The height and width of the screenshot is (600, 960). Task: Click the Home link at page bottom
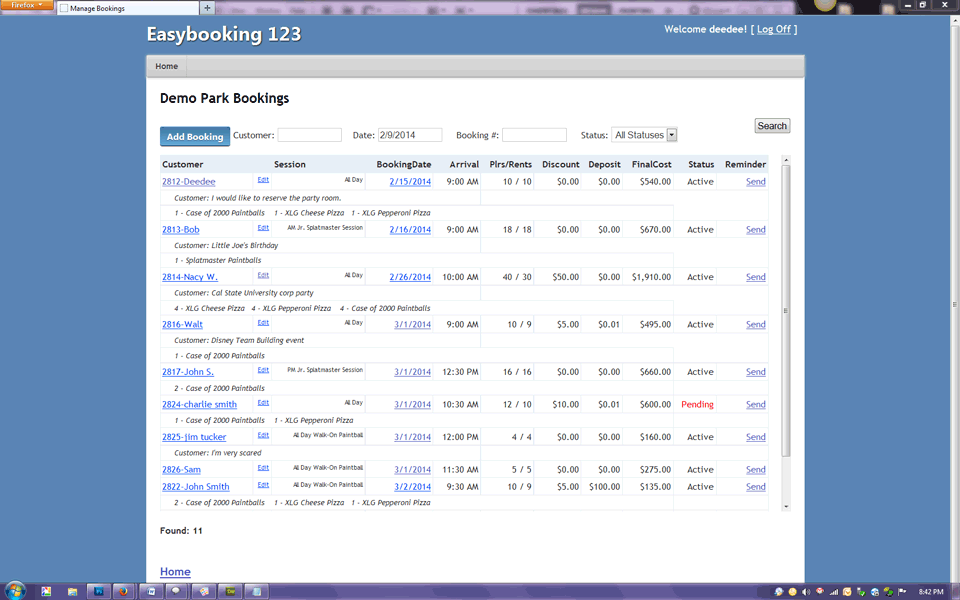tap(175, 571)
